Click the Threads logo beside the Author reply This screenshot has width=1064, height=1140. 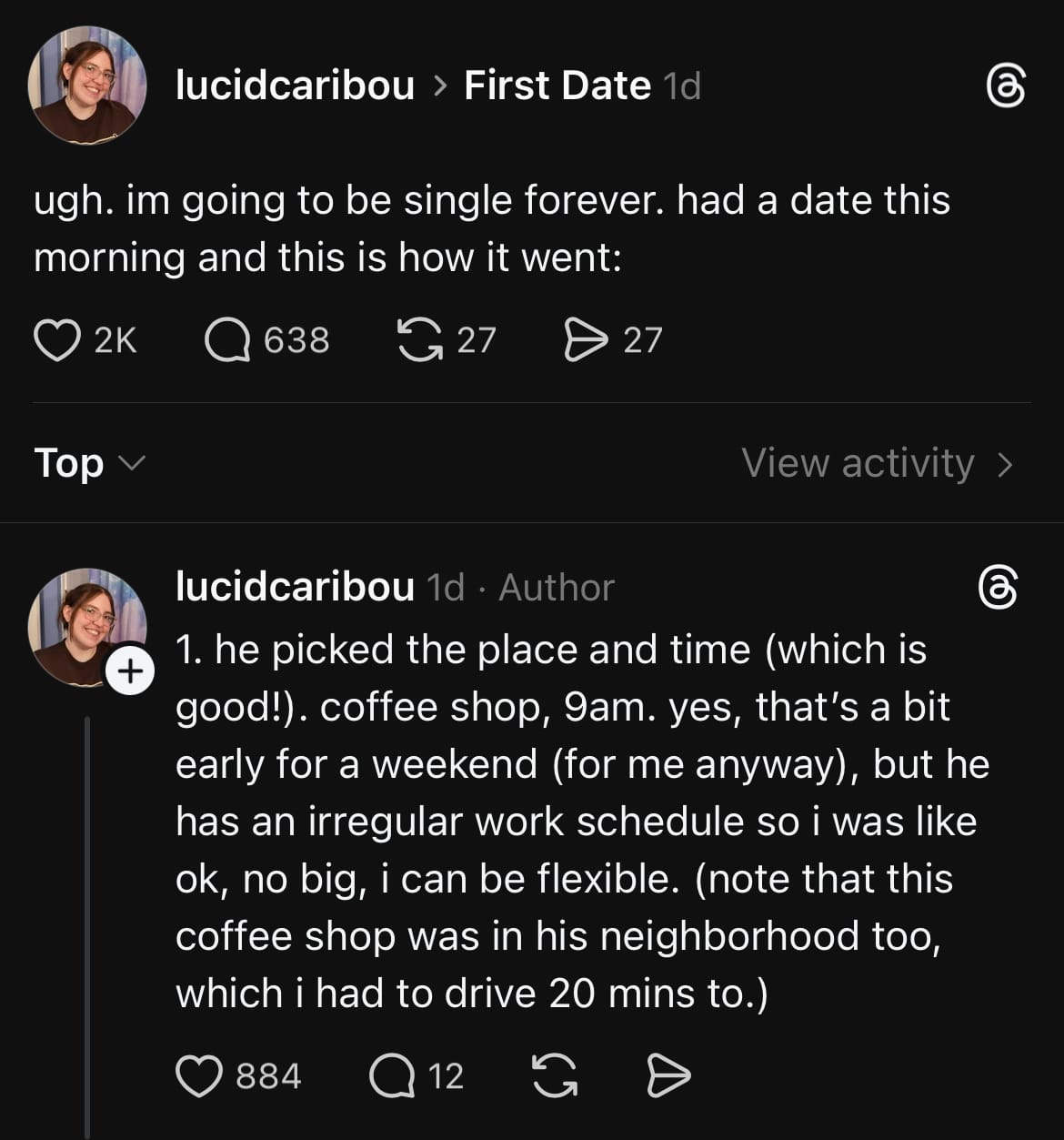coord(998,588)
